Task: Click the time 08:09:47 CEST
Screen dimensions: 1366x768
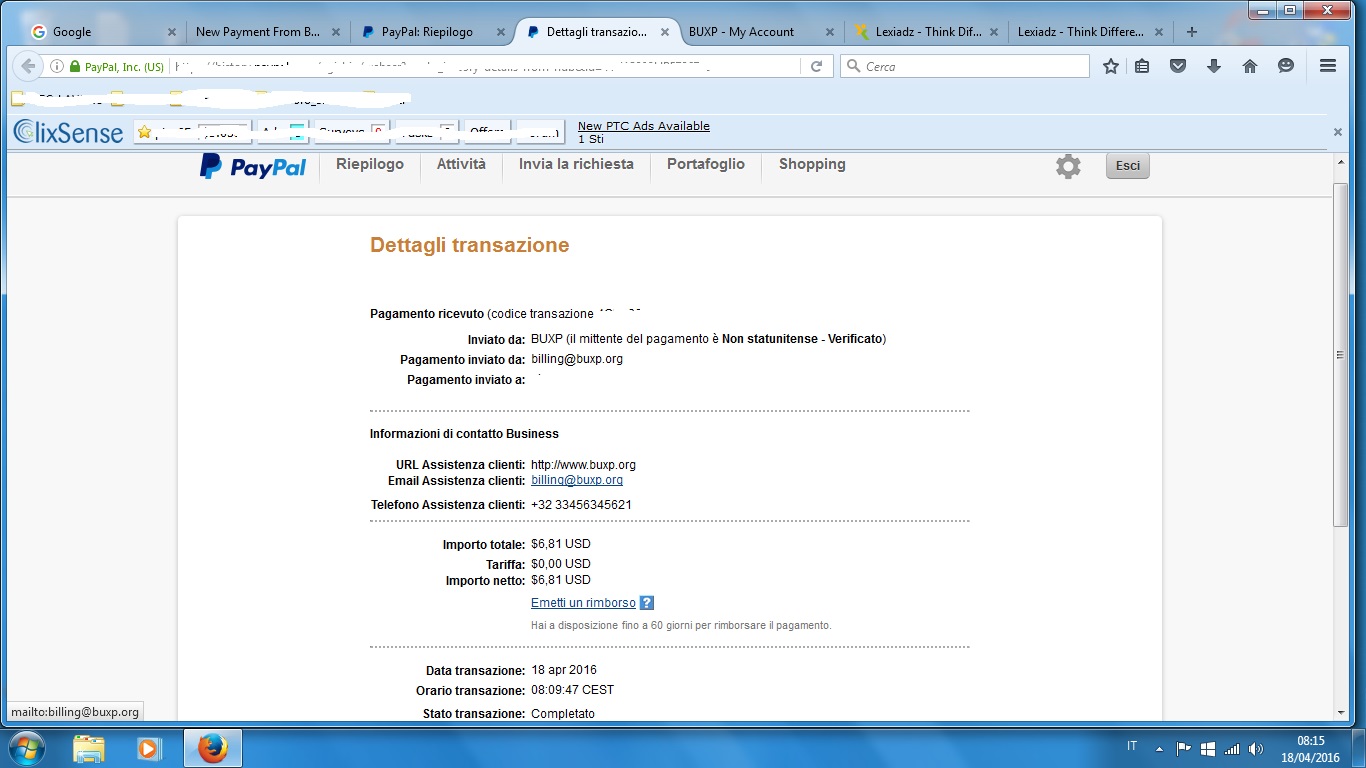Action: coord(572,690)
